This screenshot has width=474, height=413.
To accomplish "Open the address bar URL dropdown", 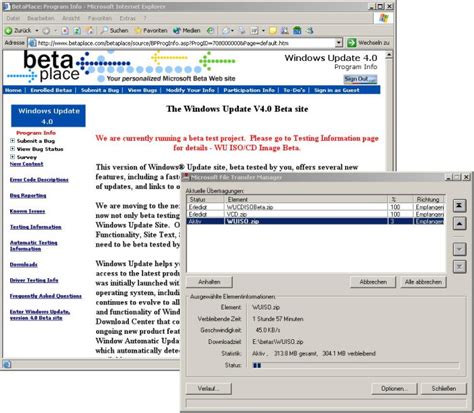I will click(339, 43).
